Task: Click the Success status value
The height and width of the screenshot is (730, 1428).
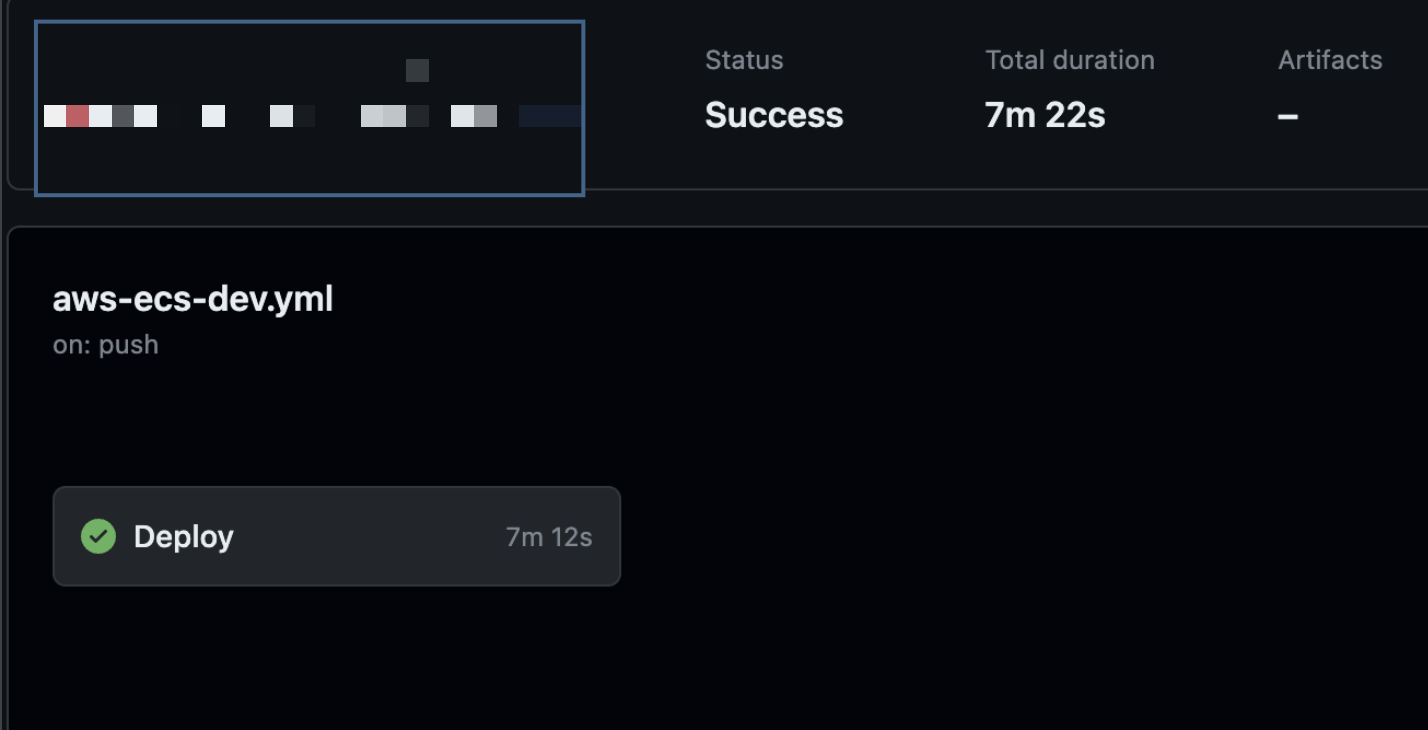Action: (x=773, y=115)
